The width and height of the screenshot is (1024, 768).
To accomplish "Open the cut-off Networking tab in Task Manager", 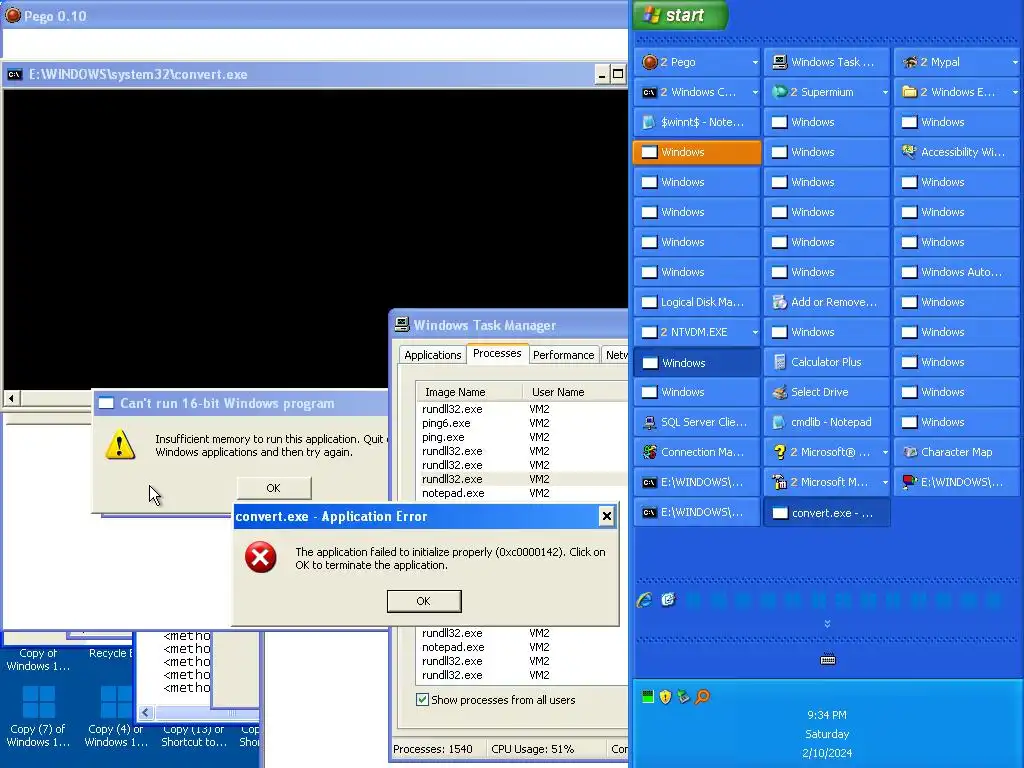I will tap(615, 355).
